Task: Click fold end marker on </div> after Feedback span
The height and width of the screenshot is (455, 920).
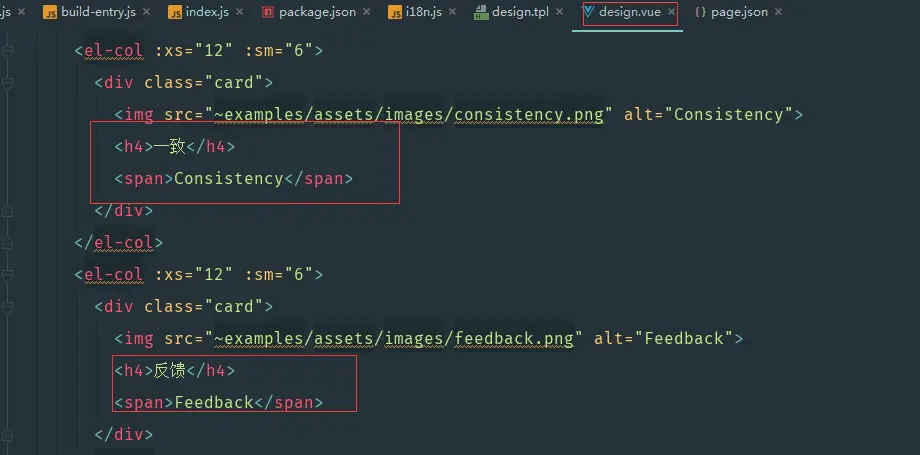Action: [x=7, y=434]
